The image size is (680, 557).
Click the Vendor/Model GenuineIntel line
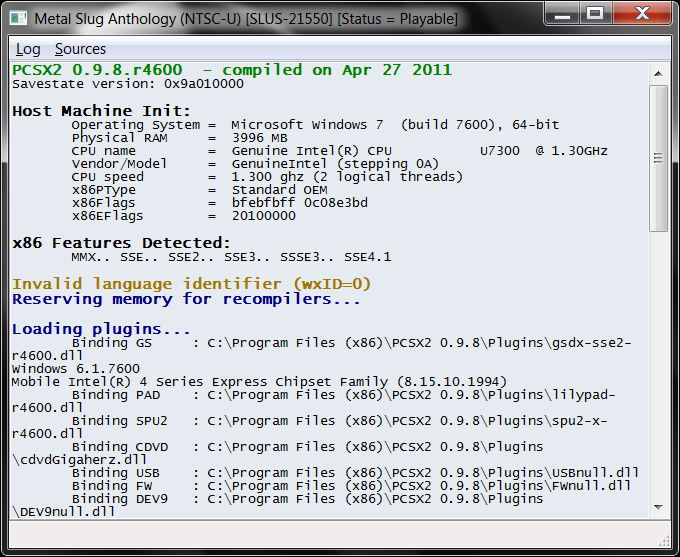click(255, 164)
